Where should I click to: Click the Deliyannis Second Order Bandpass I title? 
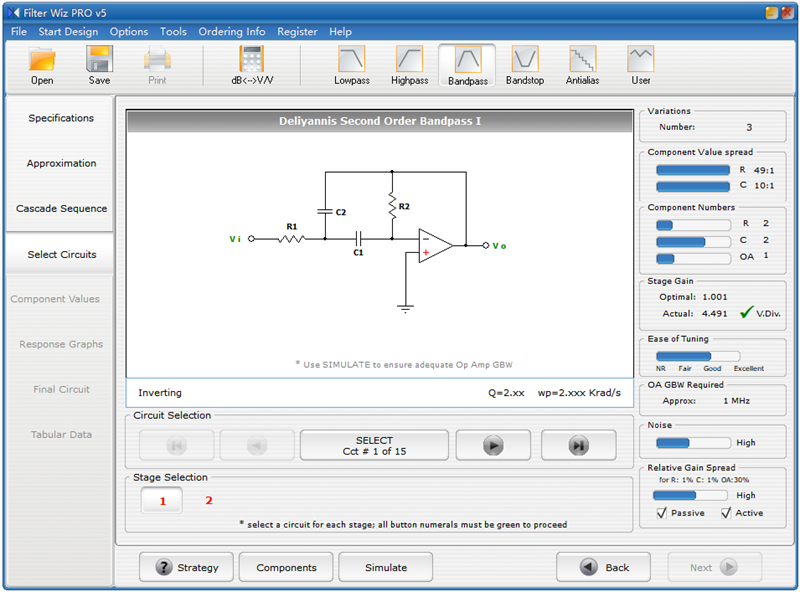pos(380,121)
